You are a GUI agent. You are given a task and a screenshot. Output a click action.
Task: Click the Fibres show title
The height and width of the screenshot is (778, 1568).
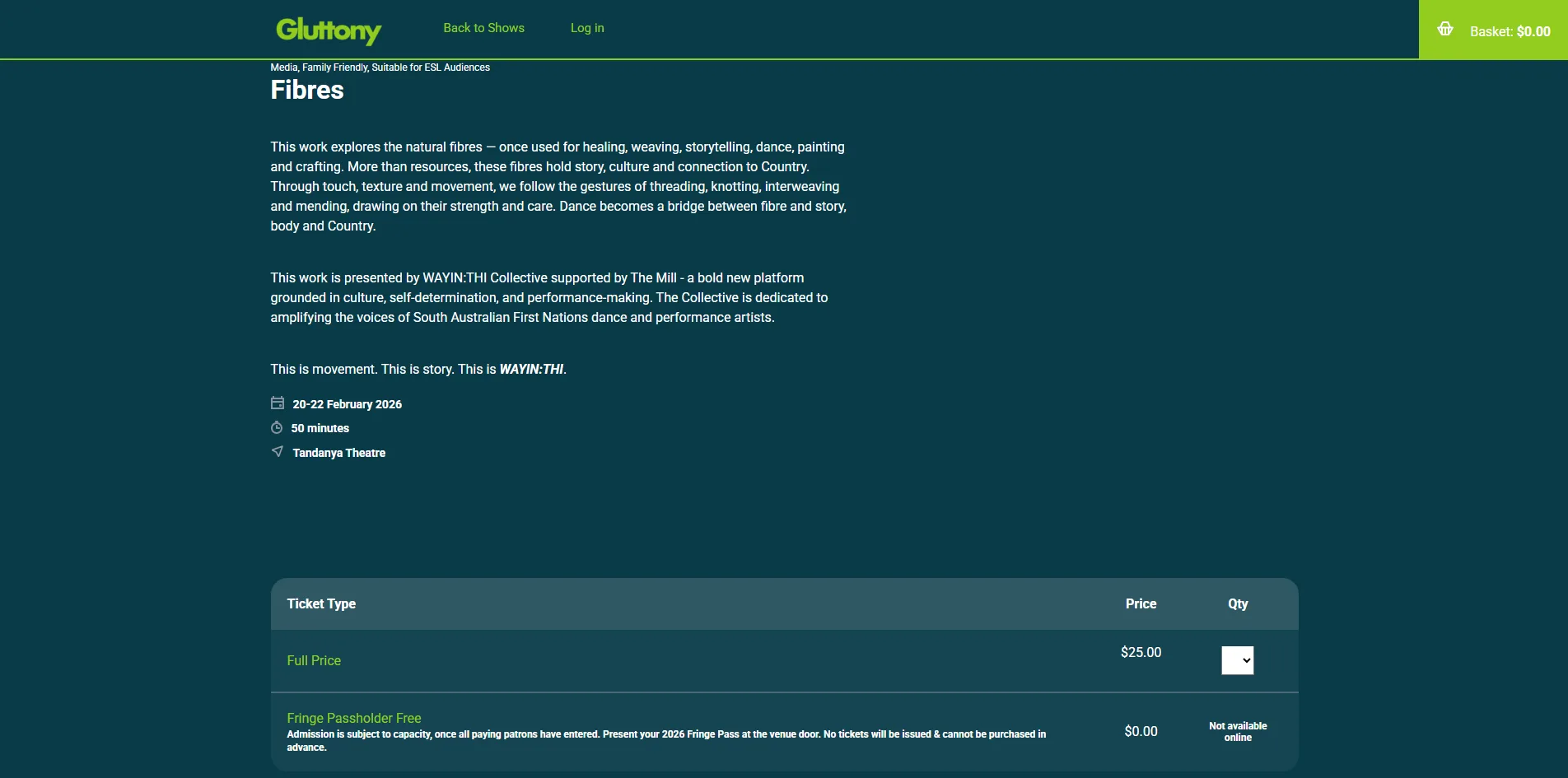tap(307, 90)
